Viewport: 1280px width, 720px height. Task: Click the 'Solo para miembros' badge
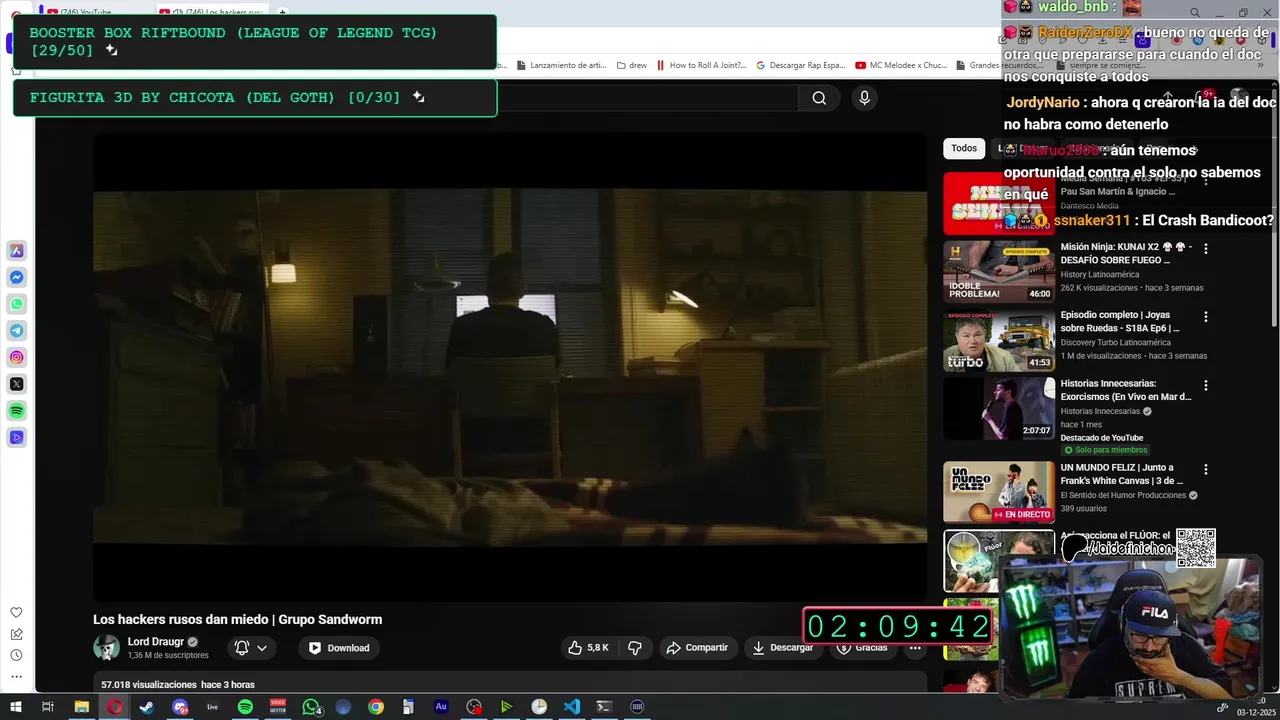pos(1105,450)
